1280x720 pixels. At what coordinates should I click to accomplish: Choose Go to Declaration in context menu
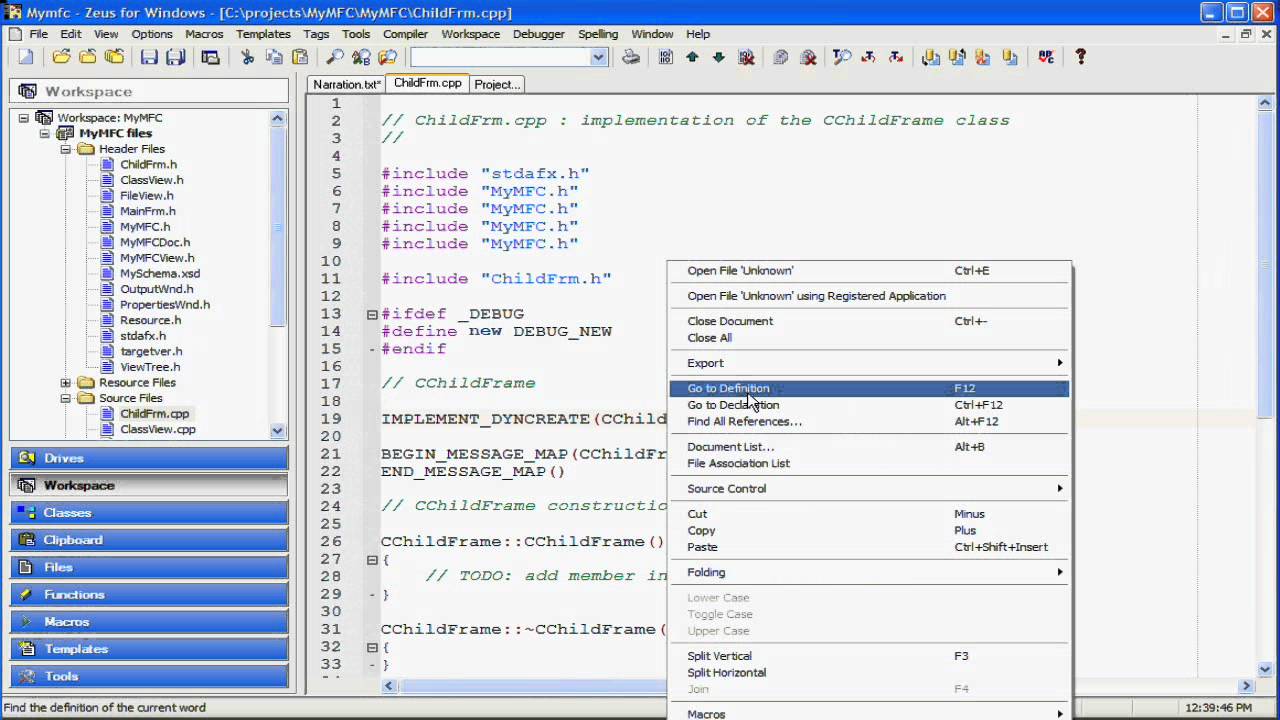[x=870, y=405]
